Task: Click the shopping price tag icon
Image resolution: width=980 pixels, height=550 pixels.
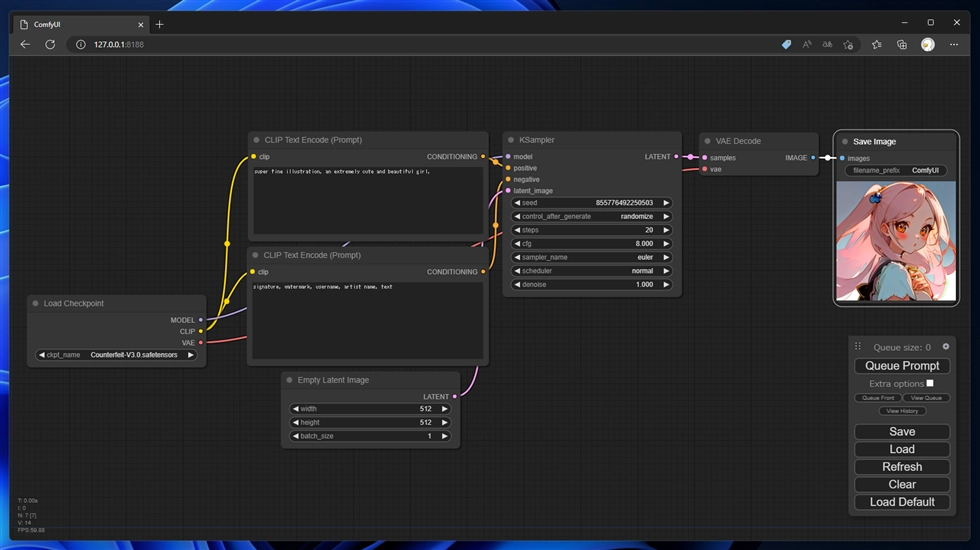Action: coord(786,45)
